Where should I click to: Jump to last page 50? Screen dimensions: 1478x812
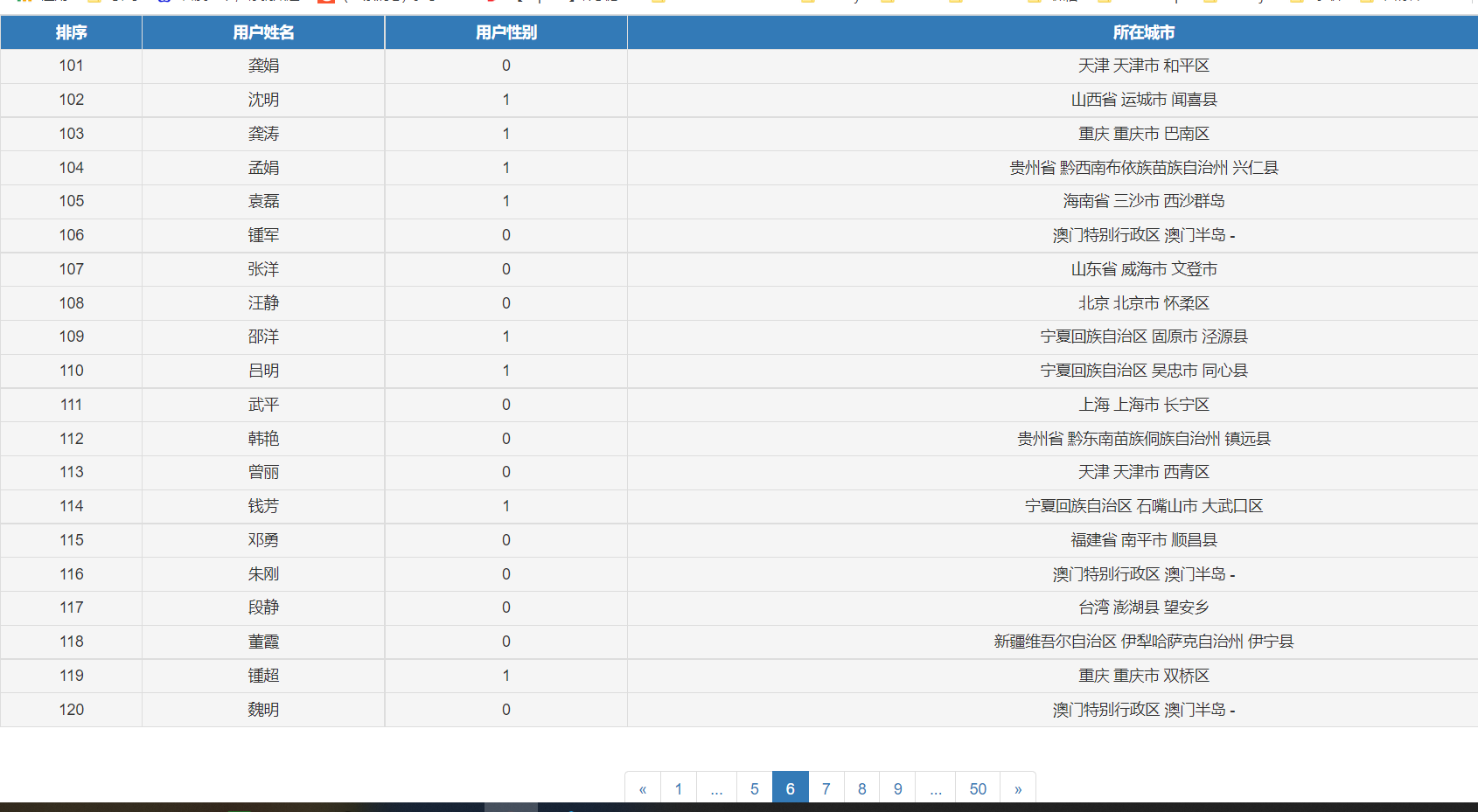[978, 788]
